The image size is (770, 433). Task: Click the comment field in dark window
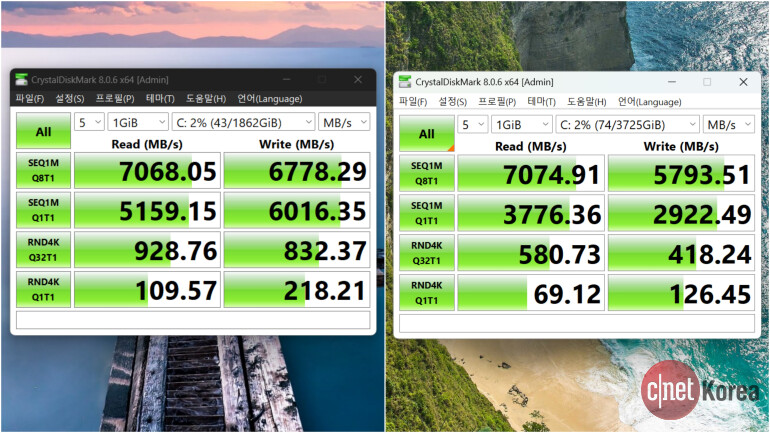193,320
